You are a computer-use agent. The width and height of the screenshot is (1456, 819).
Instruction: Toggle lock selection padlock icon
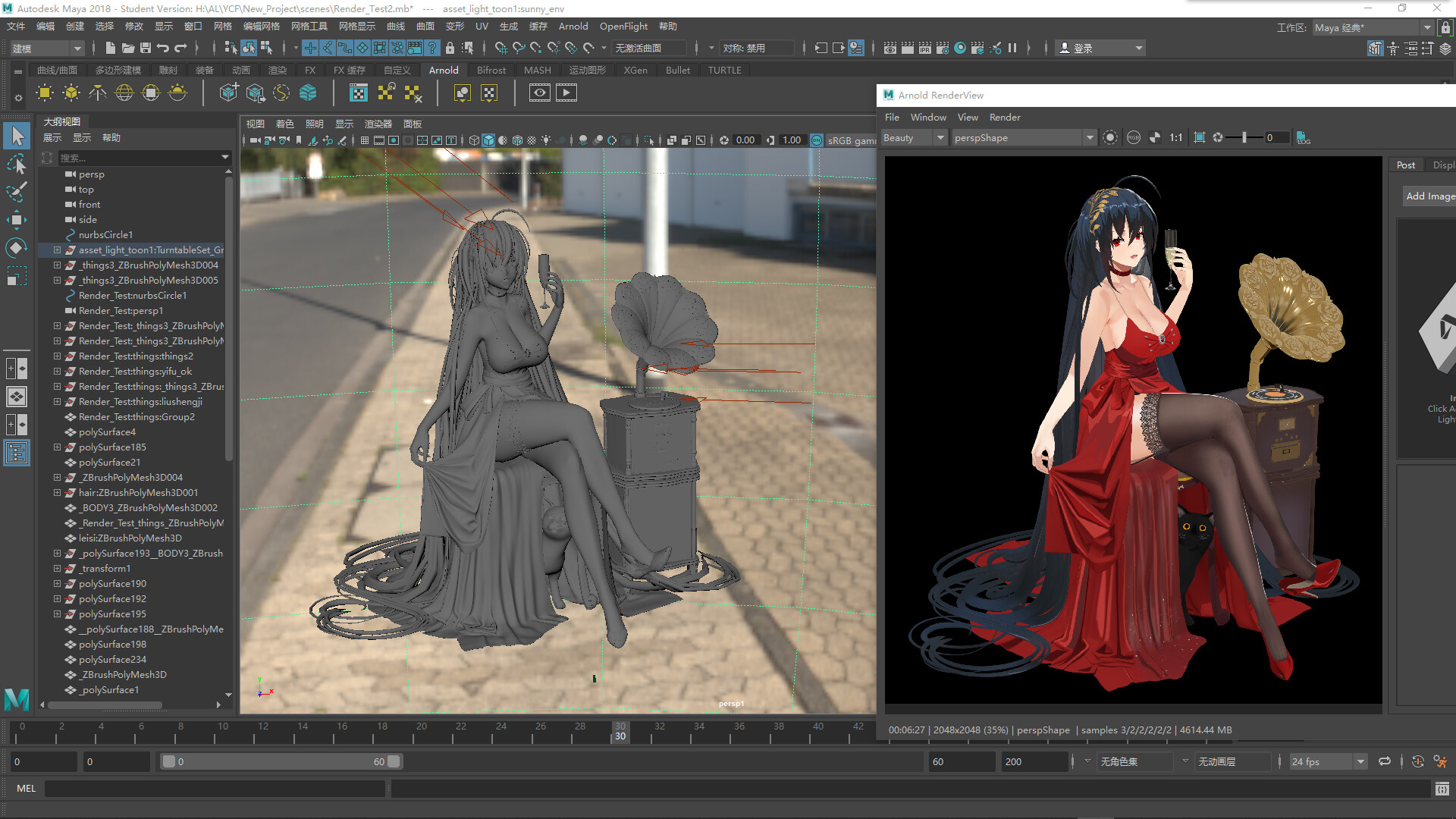point(450,48)
